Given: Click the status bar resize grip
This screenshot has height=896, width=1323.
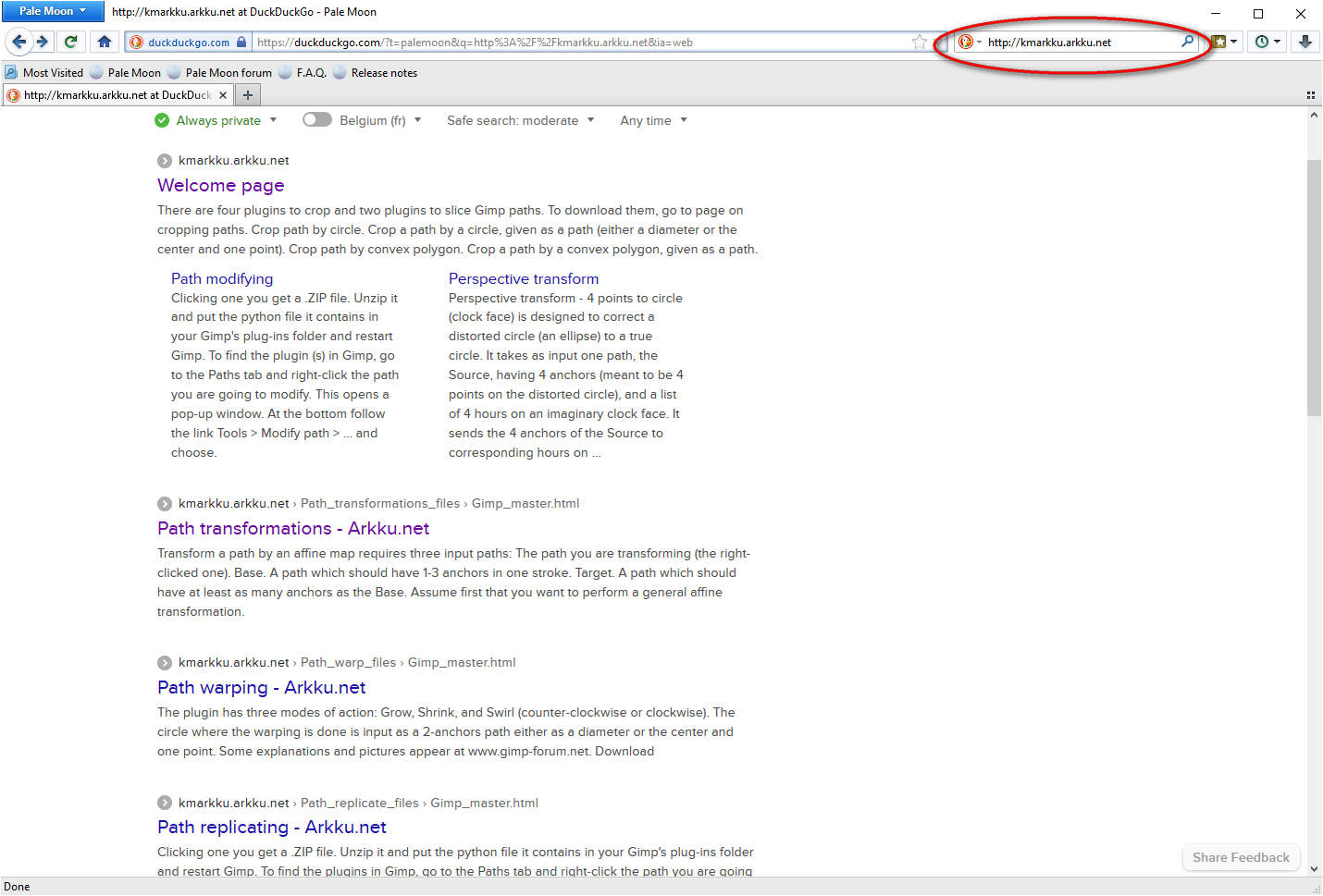Looking at the screenshot, I should point(1316,889).
